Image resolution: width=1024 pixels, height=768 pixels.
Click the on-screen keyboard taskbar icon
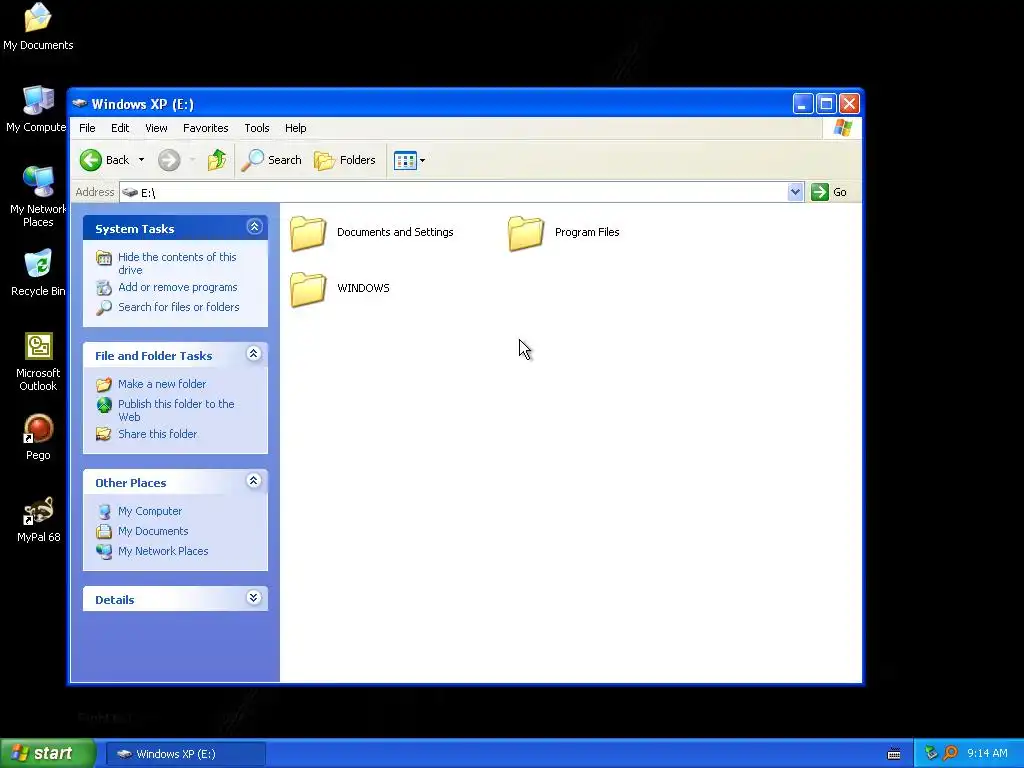(x=894, y=754)
